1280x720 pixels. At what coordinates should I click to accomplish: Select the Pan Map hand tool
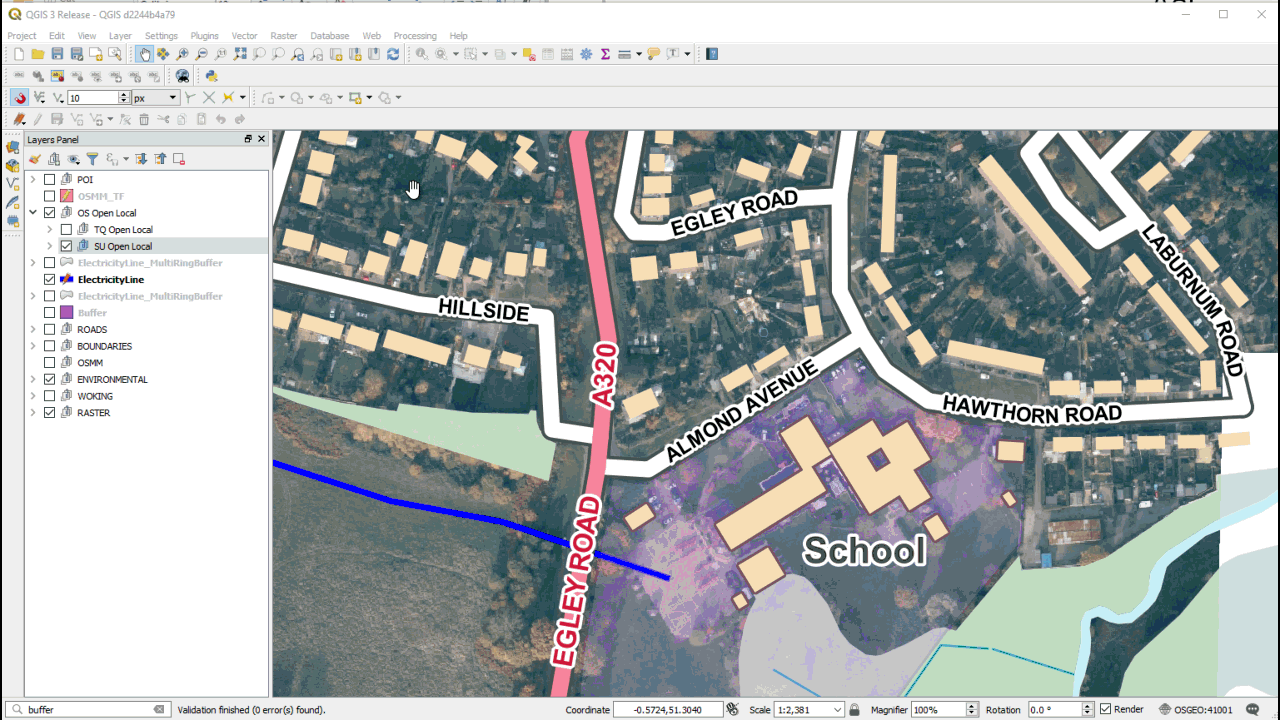(144, 54)
